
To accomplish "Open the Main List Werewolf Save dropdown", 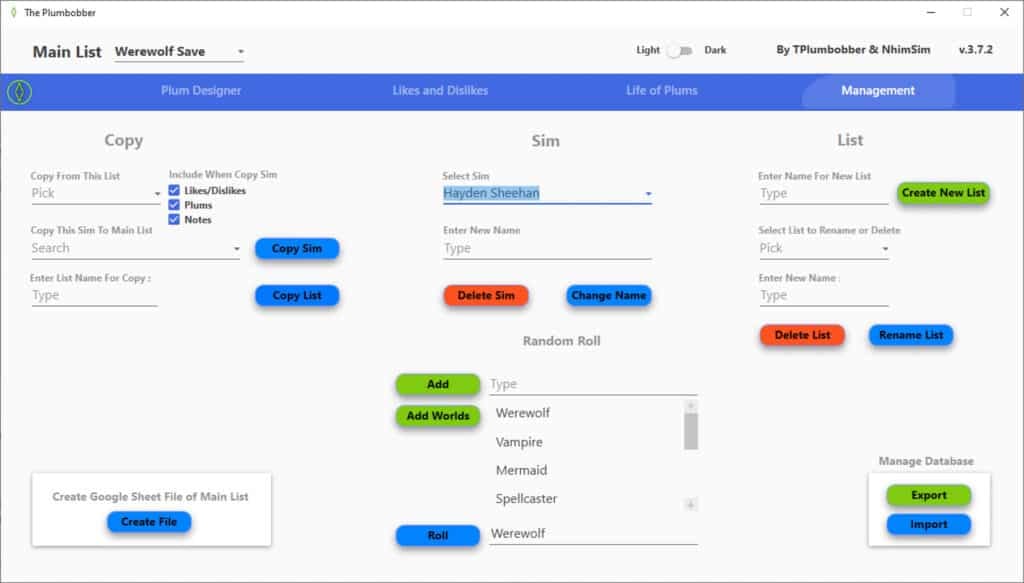I will pyautogui.click(x=179, y=52).
